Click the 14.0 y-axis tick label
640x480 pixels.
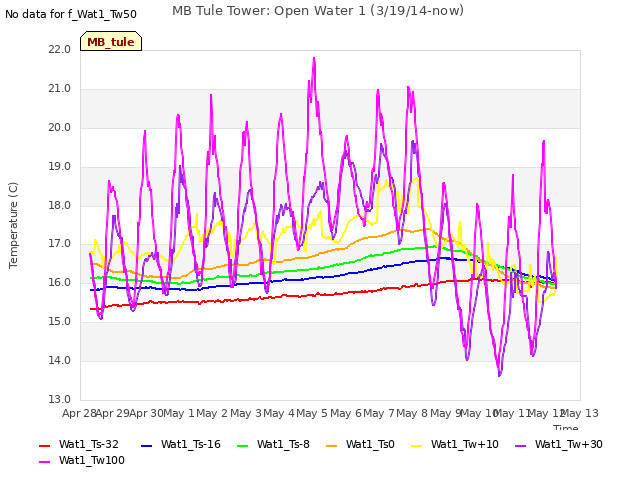point(60,360)
